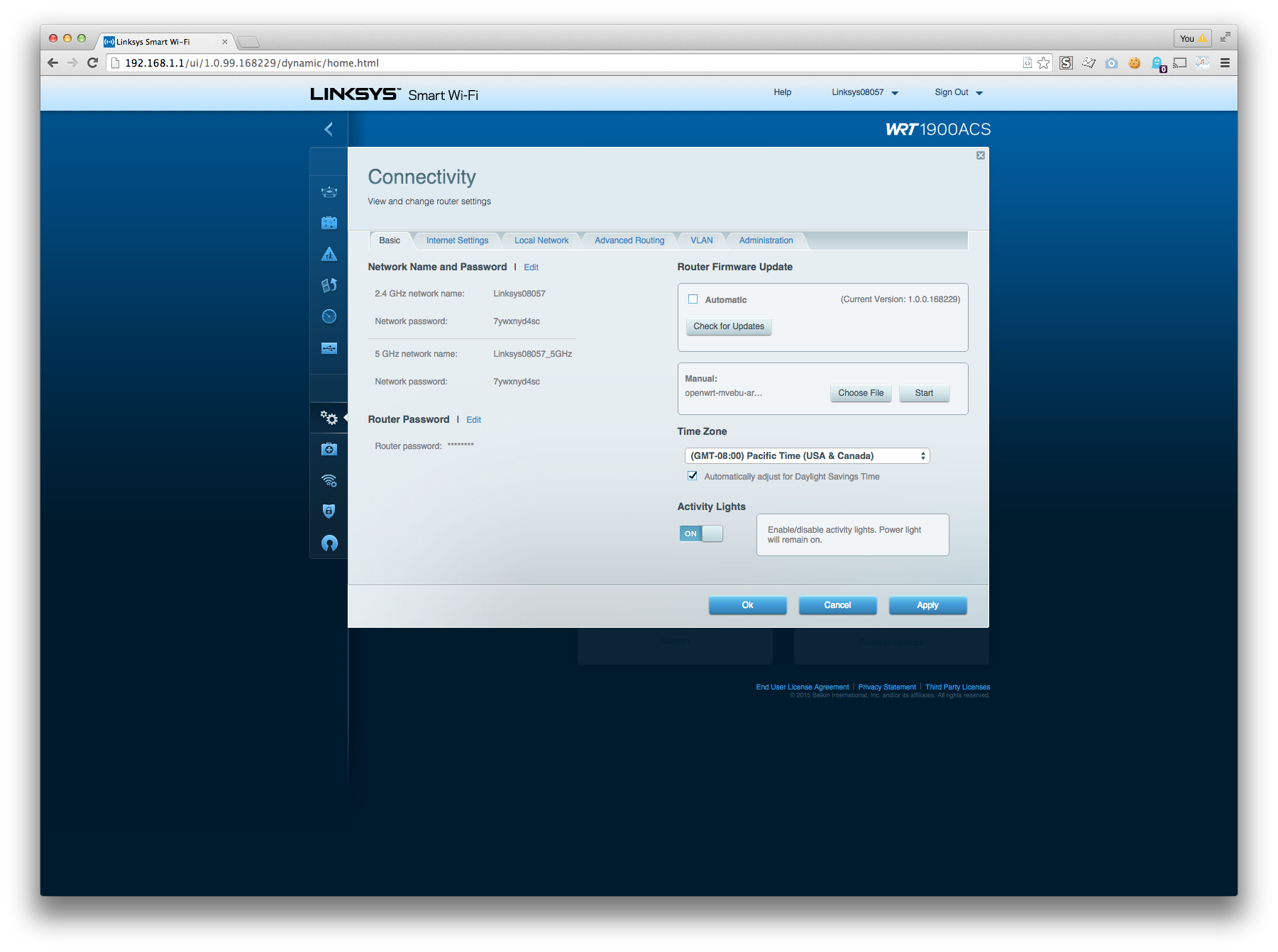Viewport: 1278px width, 952px height.
Task: Click the 2.4 GHz network name Linksys08057 value
Action: coord(519,294)
